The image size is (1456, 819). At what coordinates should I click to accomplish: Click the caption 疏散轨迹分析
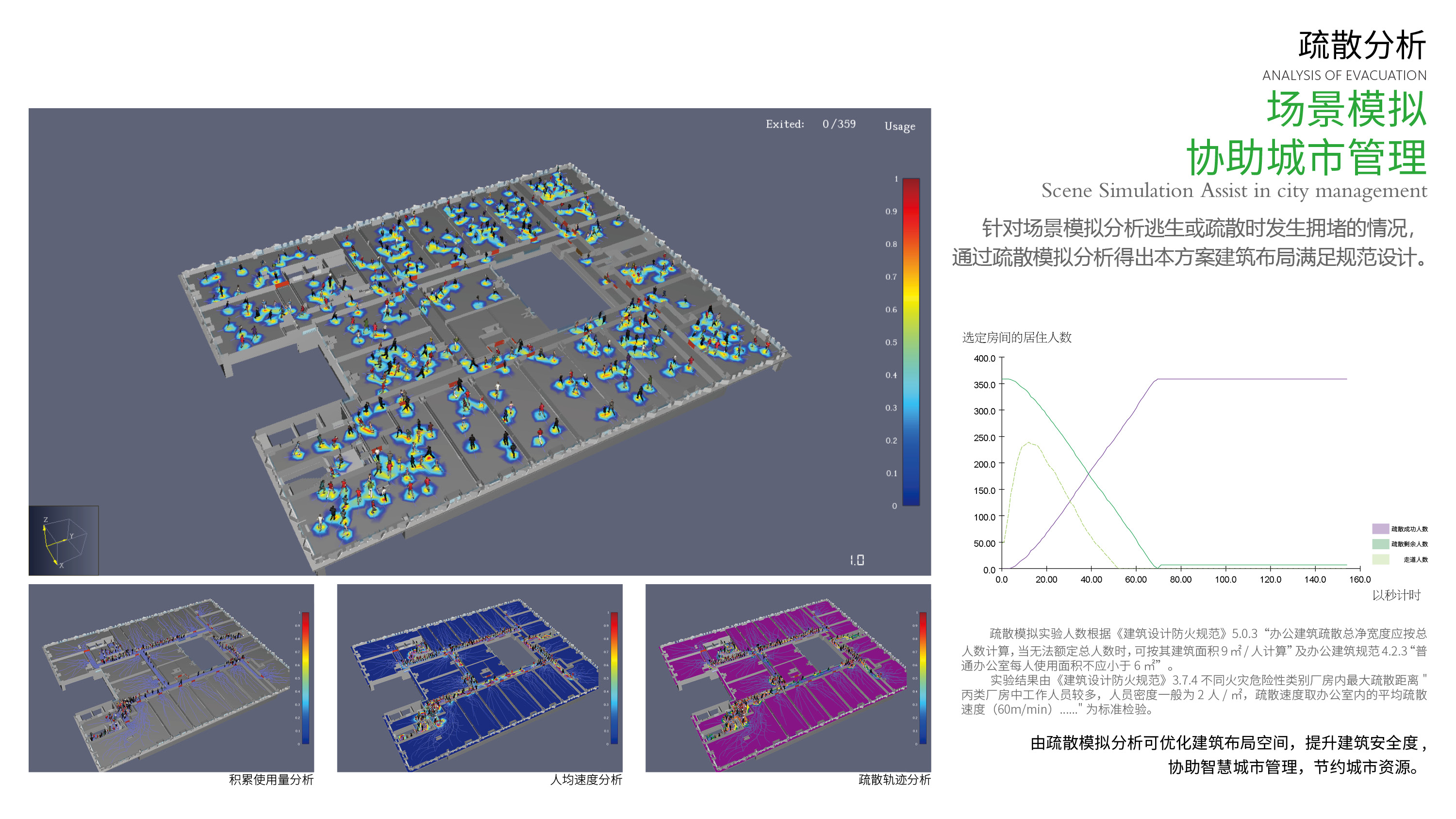coord(894,779)
